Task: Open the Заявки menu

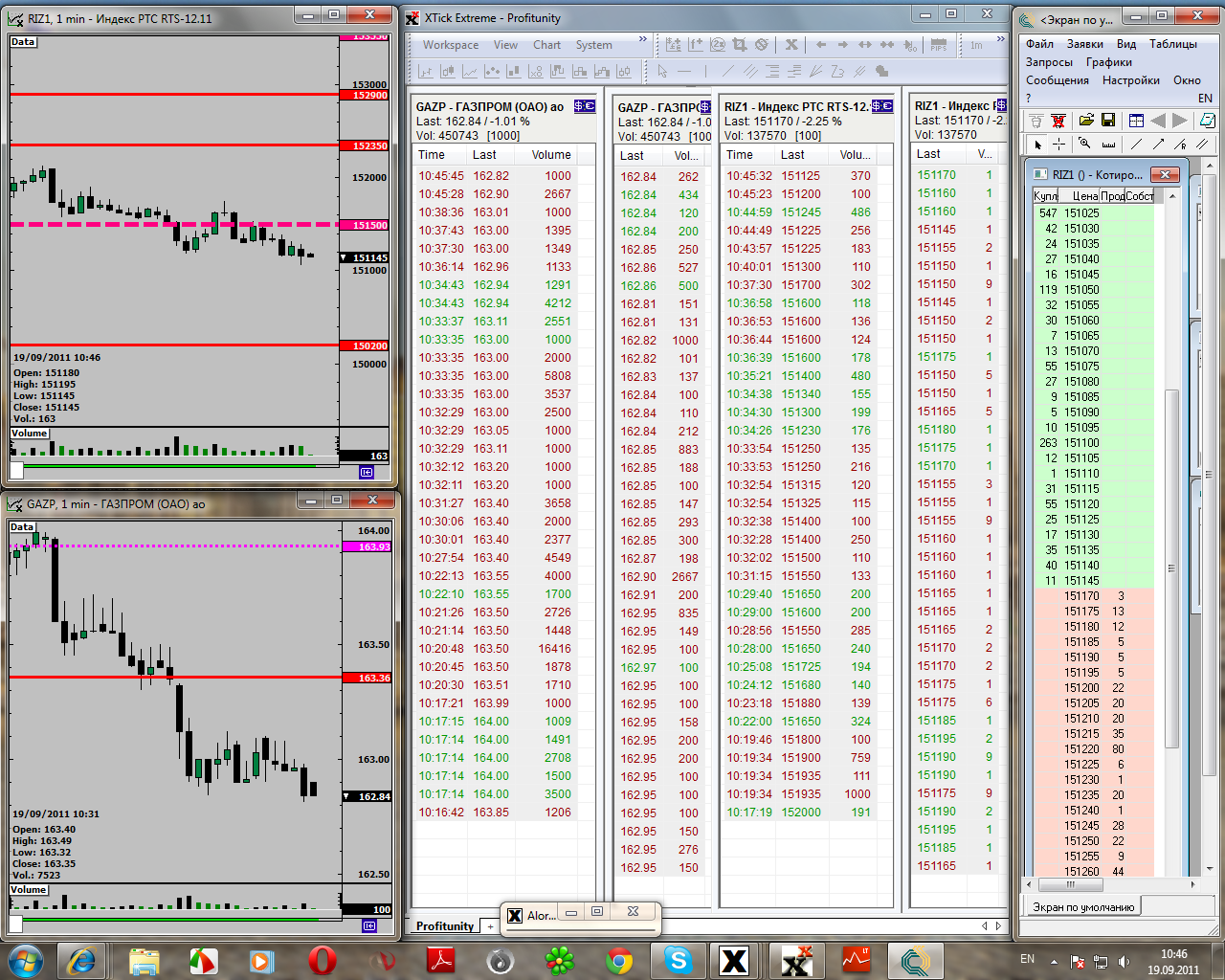Action: click(1085, 44)
